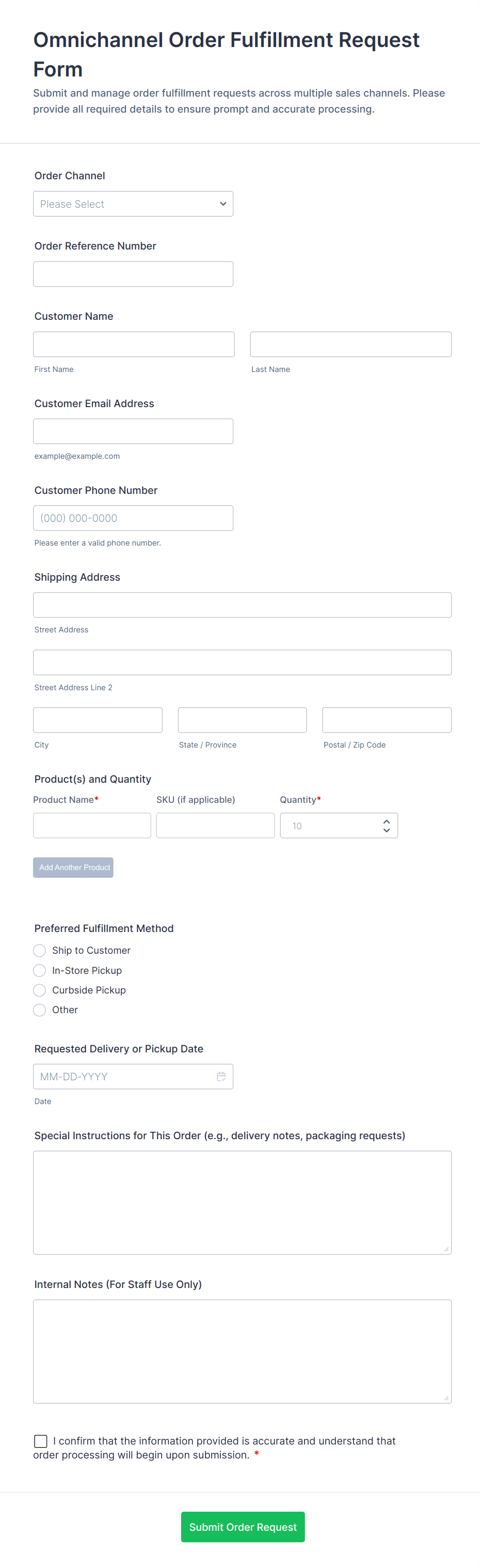Click the Postal / Zip Code field
The image size is (480, 1568).
pyautogui.click(x=386, y=720)
